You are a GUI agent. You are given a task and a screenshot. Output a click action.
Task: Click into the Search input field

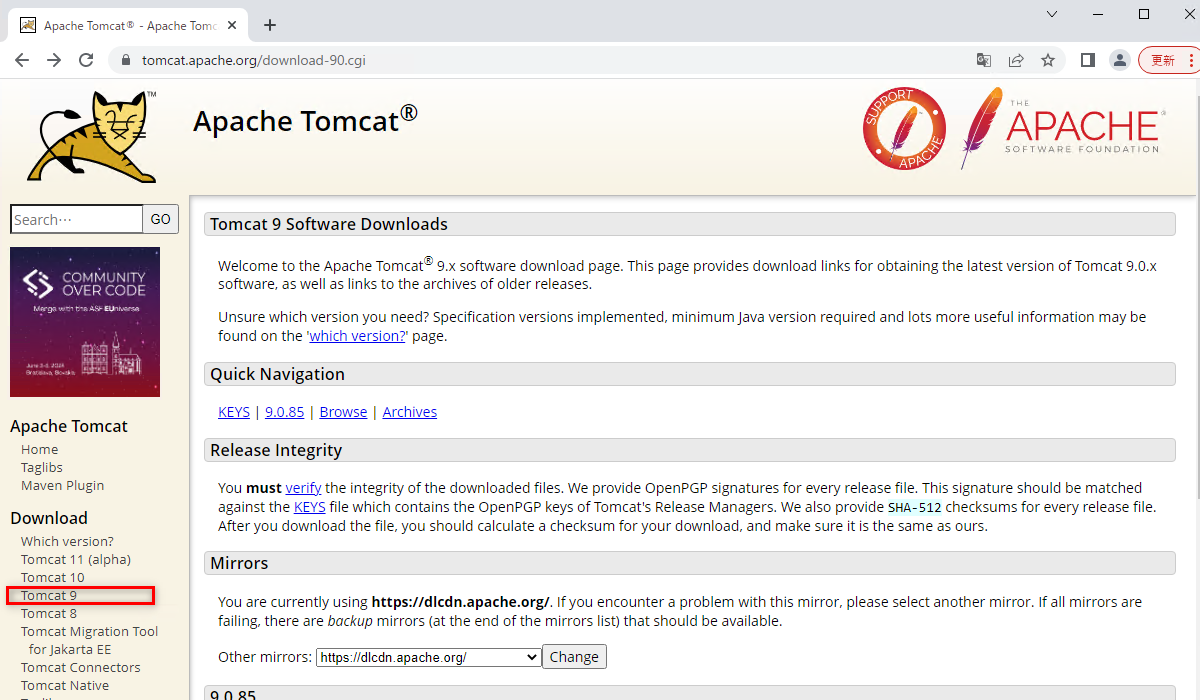pos(77,219)
